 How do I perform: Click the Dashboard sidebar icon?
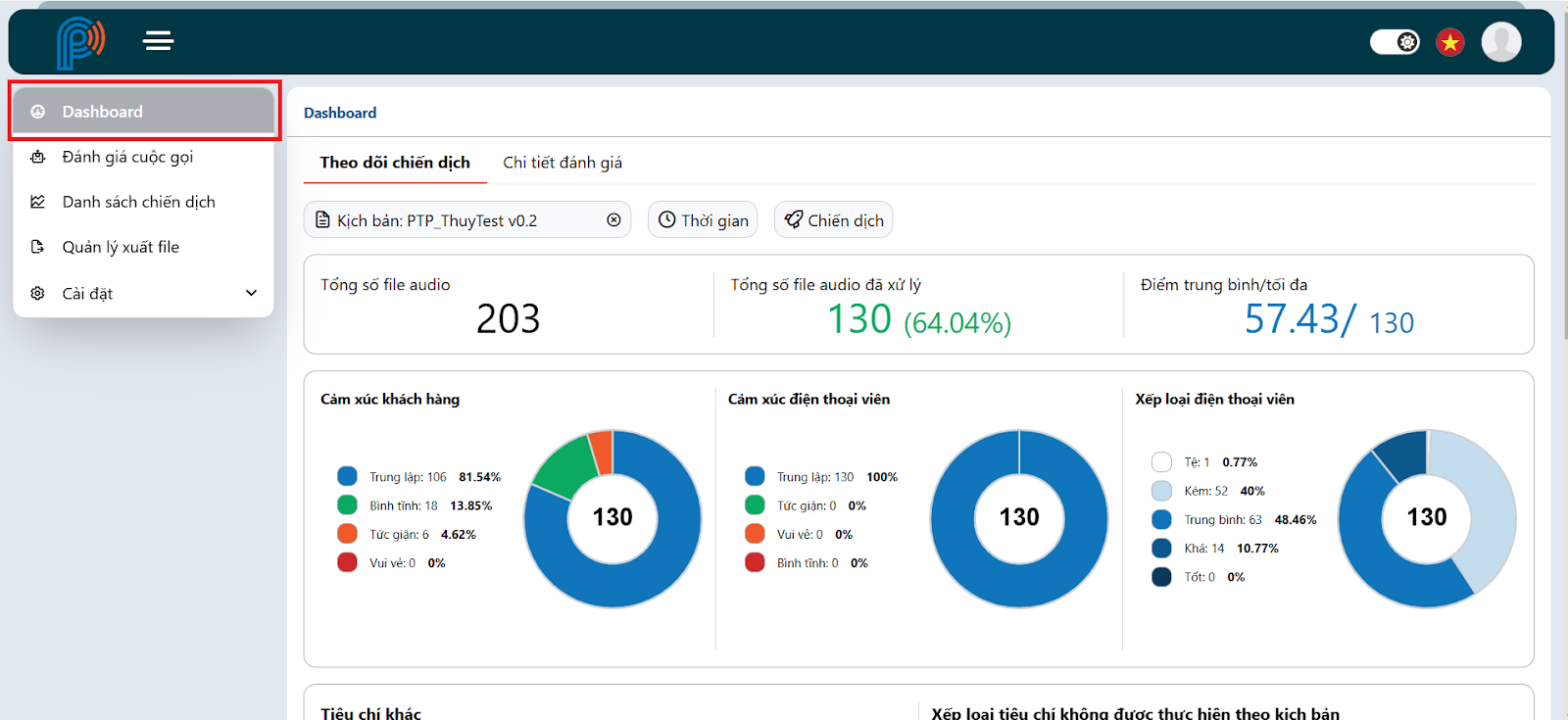click(x=37, y=112)
